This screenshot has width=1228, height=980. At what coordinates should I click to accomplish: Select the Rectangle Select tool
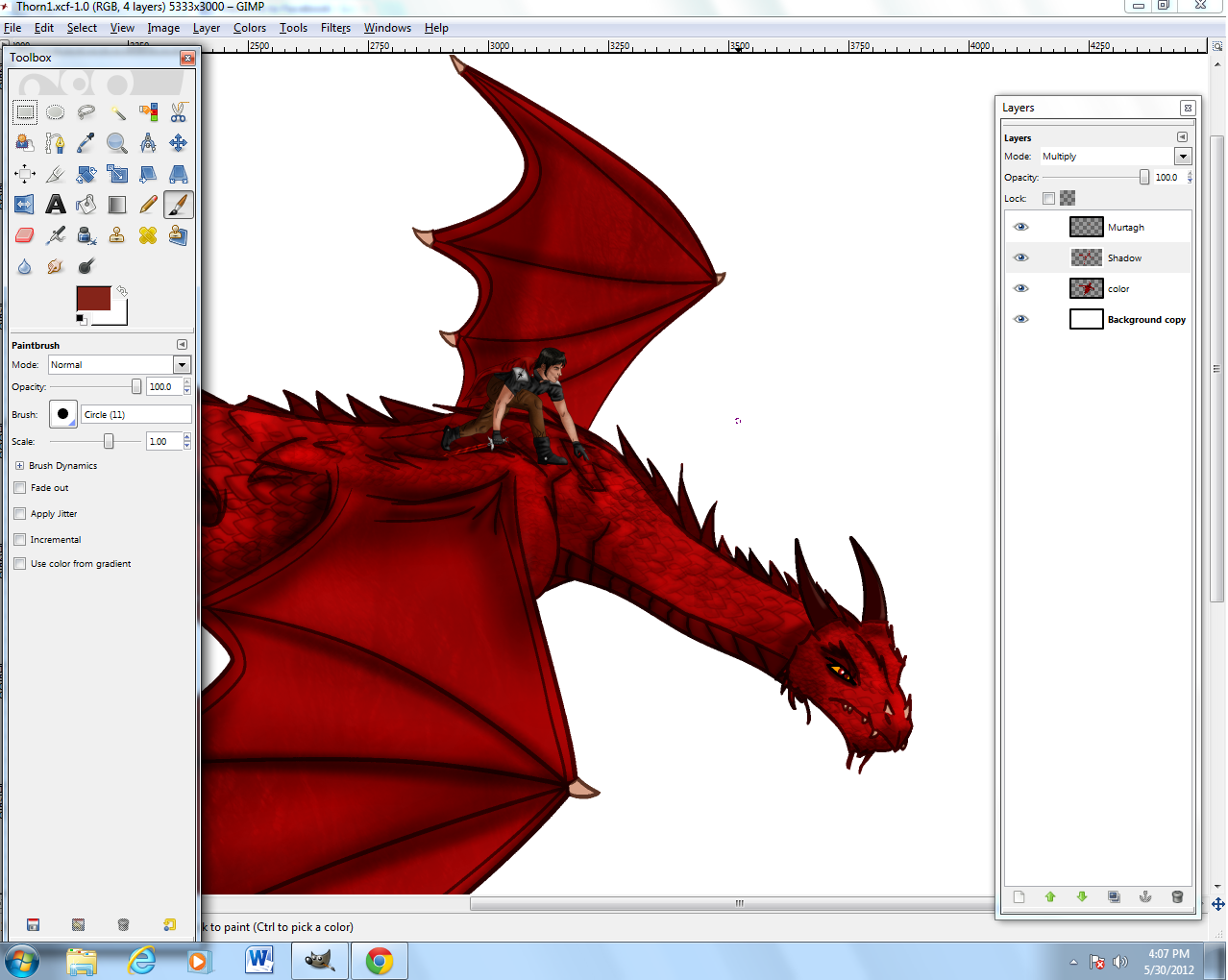point(25,112)
